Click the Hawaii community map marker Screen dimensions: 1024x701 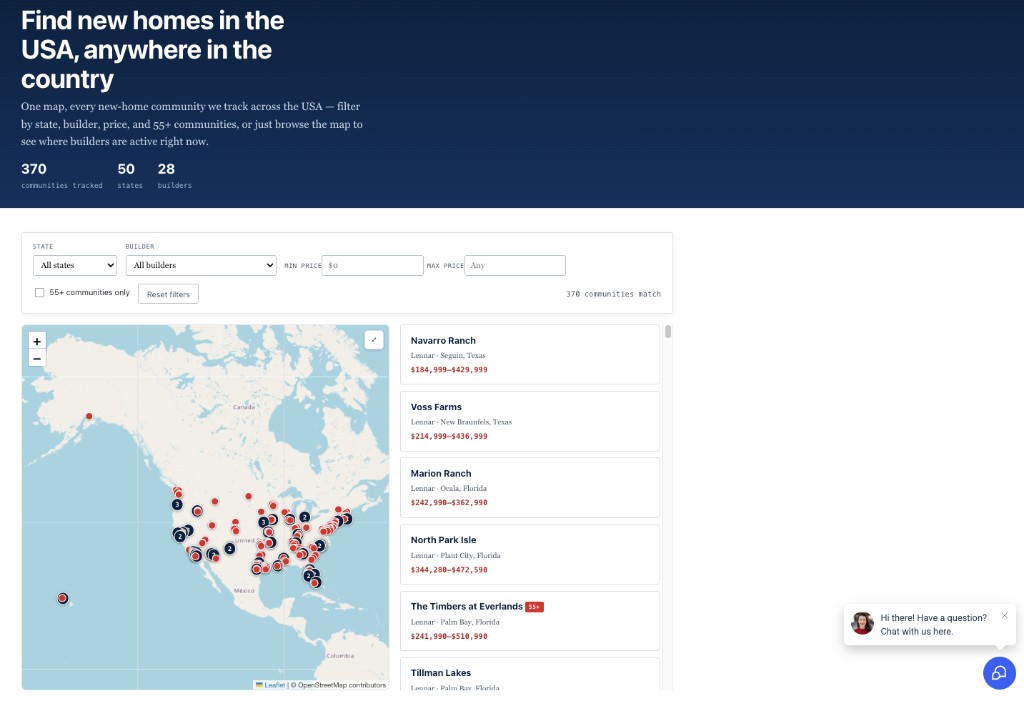tap(63, 598)
